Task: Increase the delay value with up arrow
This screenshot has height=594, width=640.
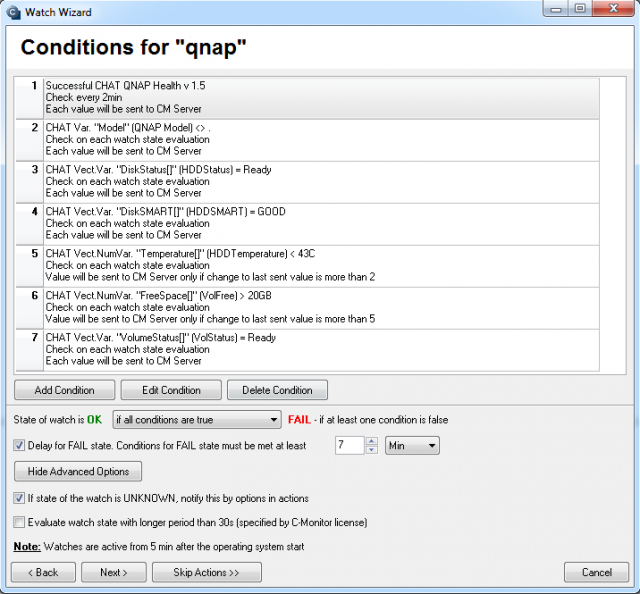Action: coord(371,441)
